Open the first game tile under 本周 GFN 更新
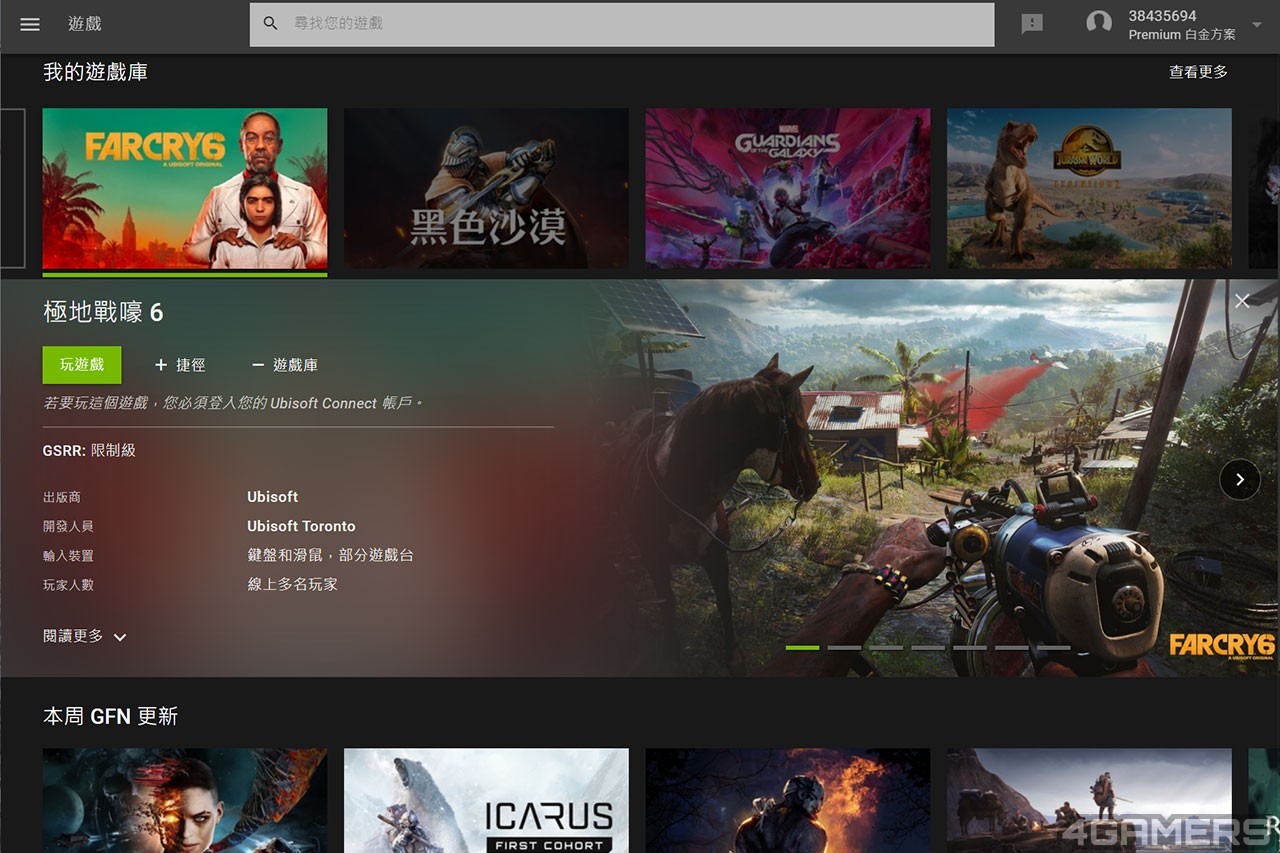Image resolution: width=1280 pixels, height=853 pixels. pos(185,800)
